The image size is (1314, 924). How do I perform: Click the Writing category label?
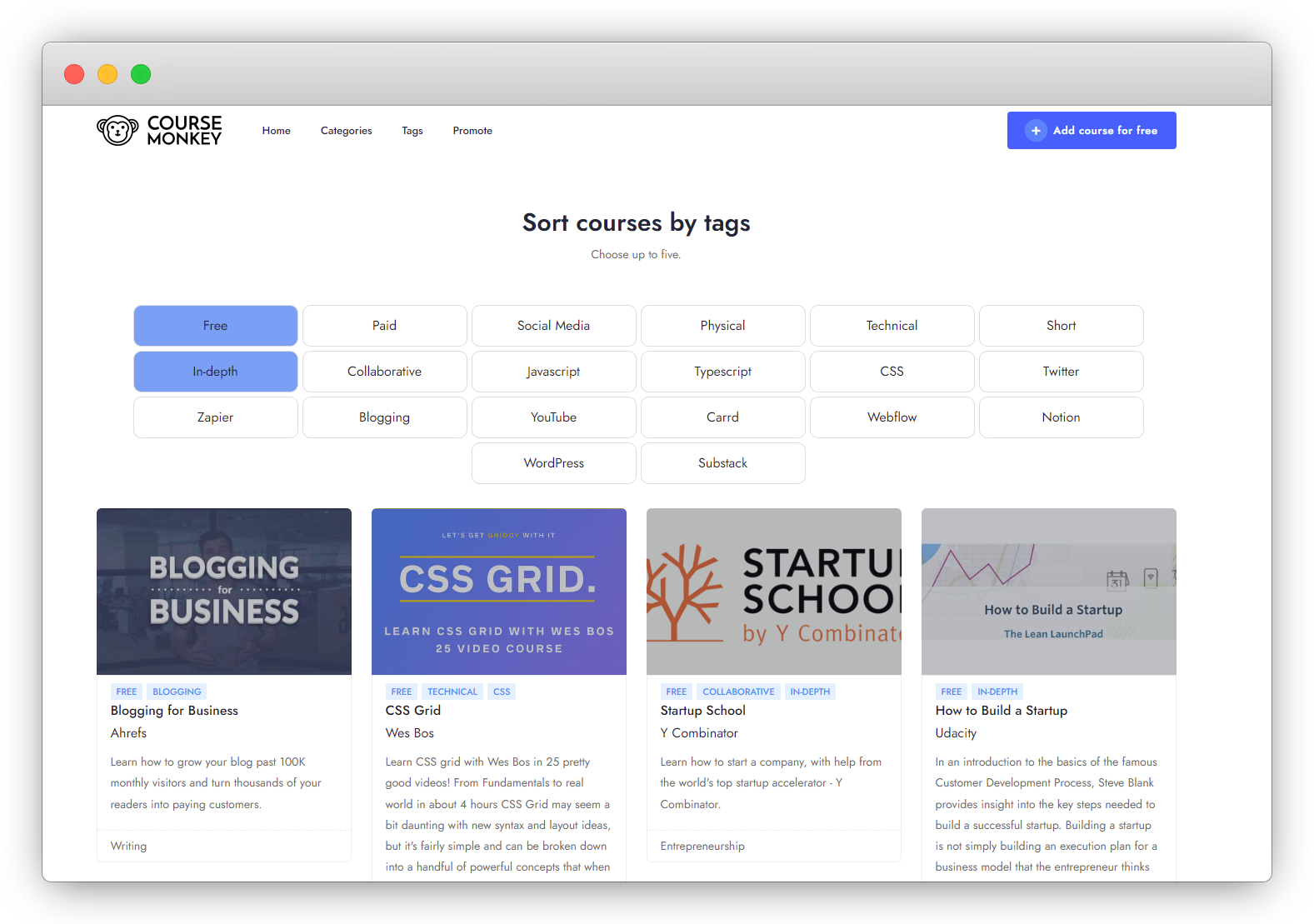pyautogui.click(x=128, y=846)
